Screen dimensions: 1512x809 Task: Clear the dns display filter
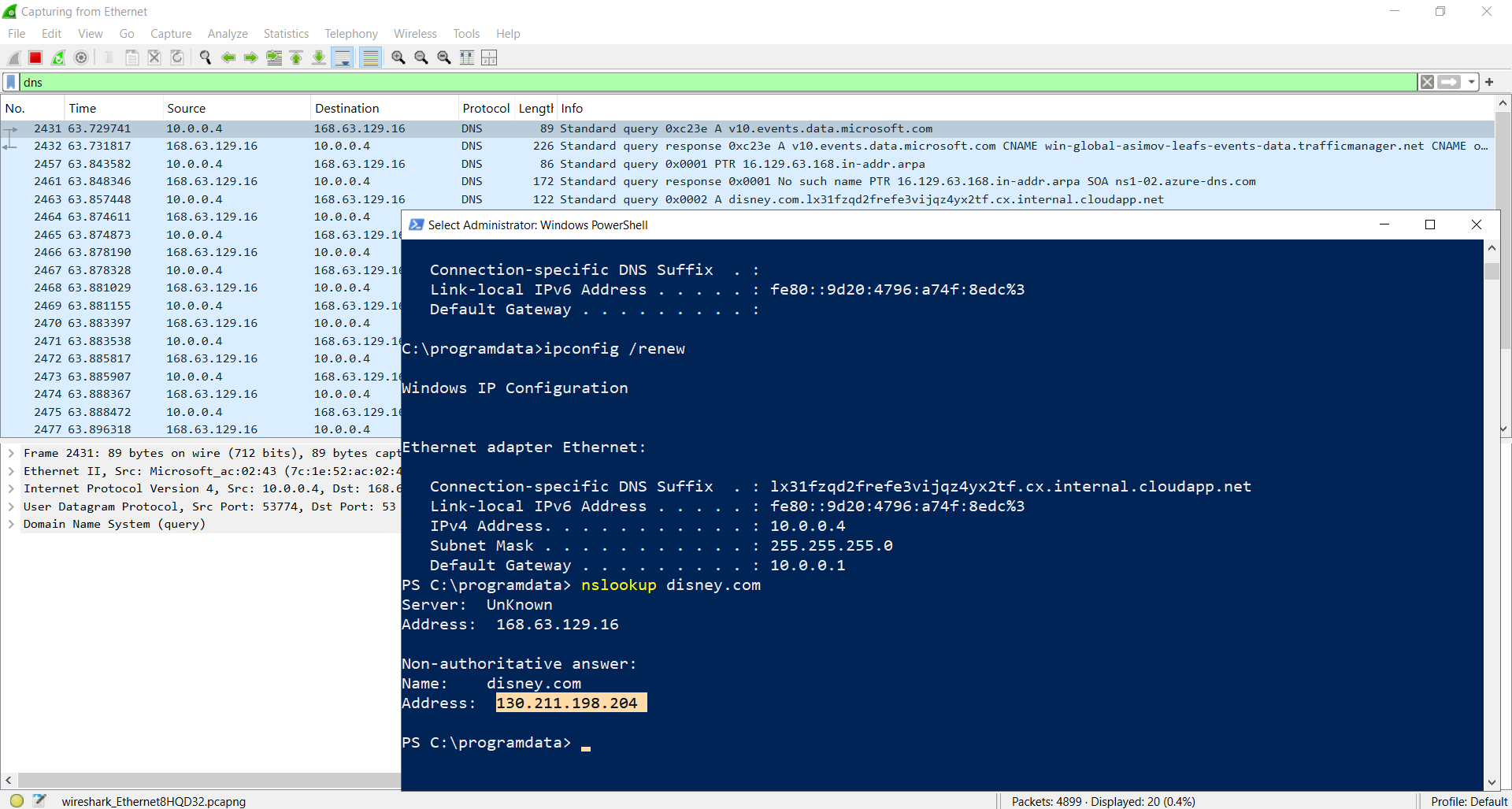tap(1427, 82)
